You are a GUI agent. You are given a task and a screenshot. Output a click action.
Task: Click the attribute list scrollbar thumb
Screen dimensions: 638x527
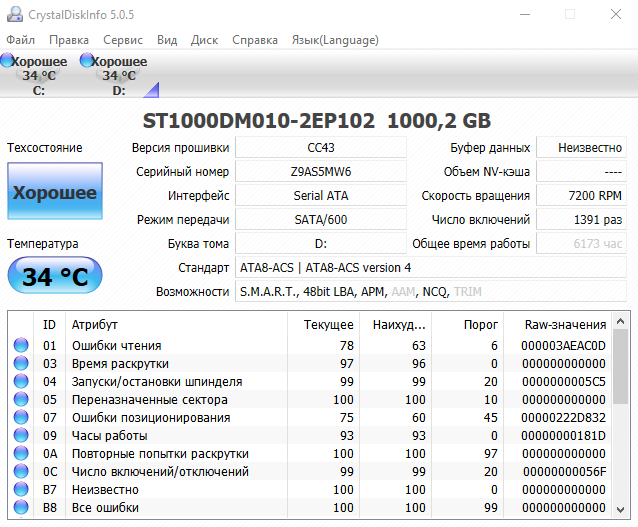point(621,367)
